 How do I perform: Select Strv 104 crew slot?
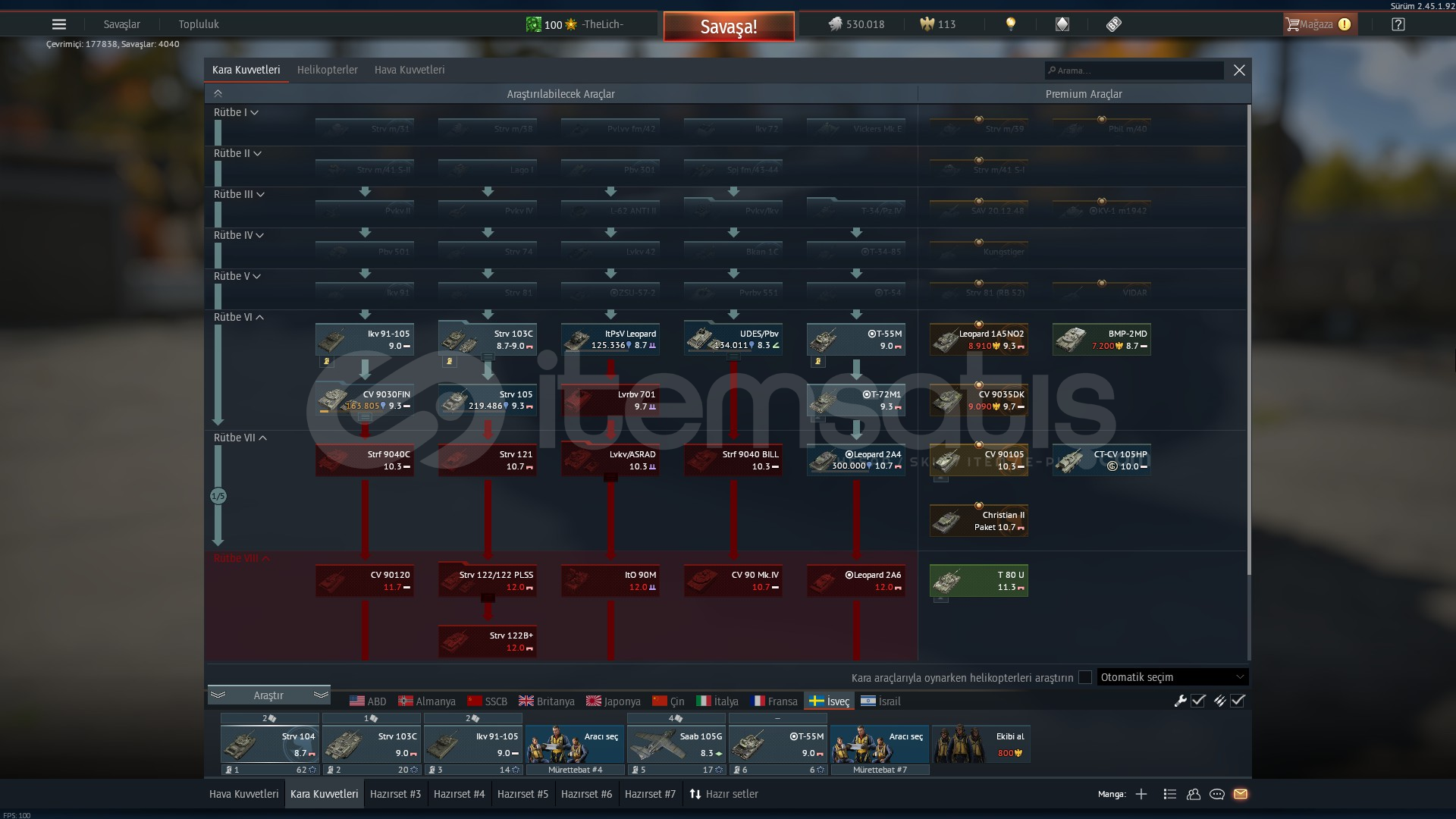click(x=269, y=744)
